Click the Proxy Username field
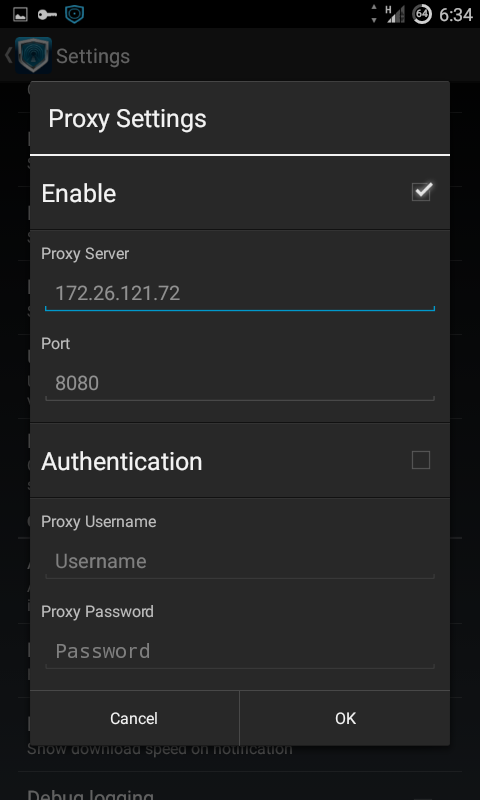 pos(240,562)
